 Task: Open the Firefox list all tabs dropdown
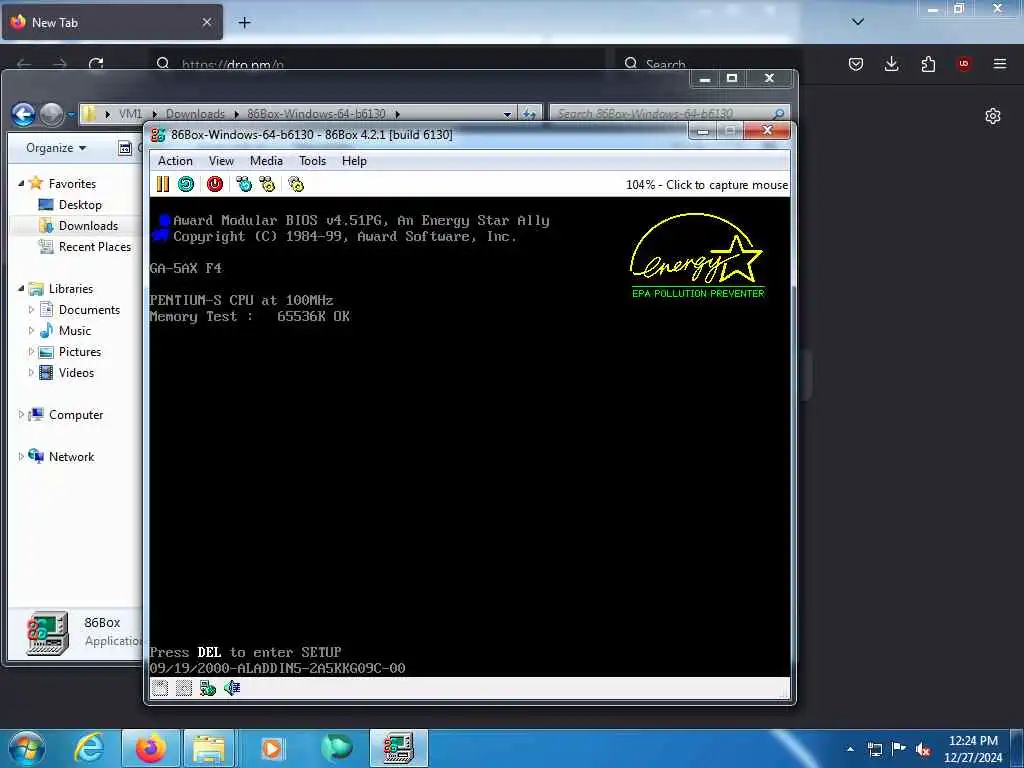pyautogui.click(x=858, y=22)
